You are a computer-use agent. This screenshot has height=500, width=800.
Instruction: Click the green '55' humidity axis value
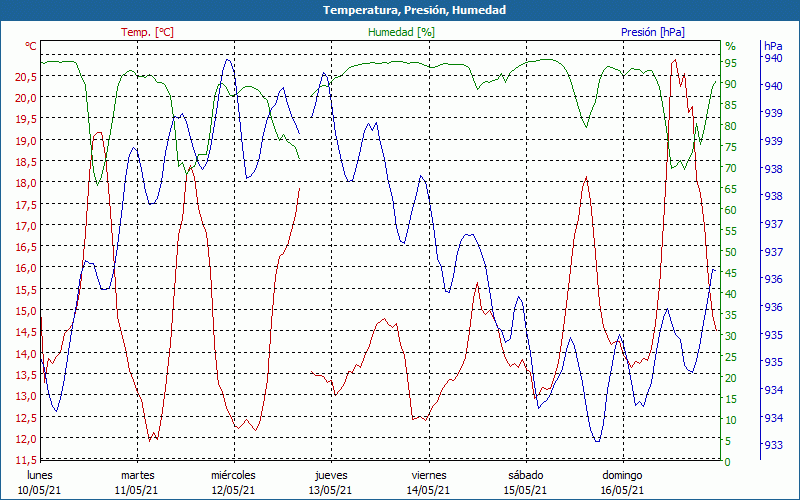731,231
